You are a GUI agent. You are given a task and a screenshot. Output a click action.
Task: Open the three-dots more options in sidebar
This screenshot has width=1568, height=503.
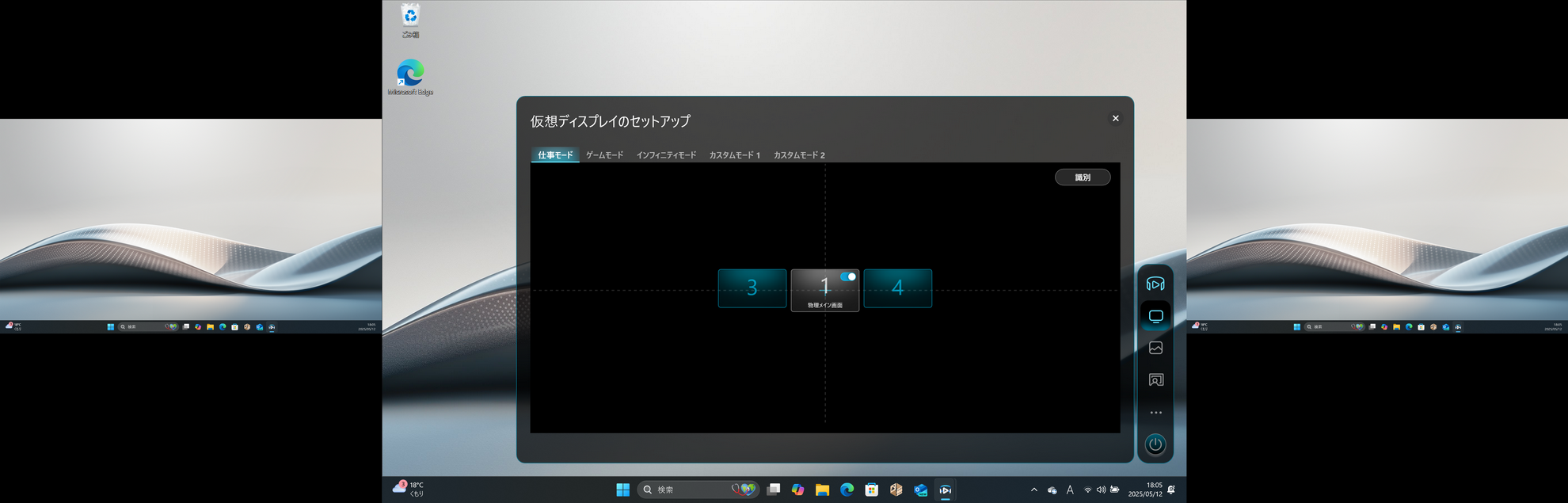click(x=1155, y=413)
